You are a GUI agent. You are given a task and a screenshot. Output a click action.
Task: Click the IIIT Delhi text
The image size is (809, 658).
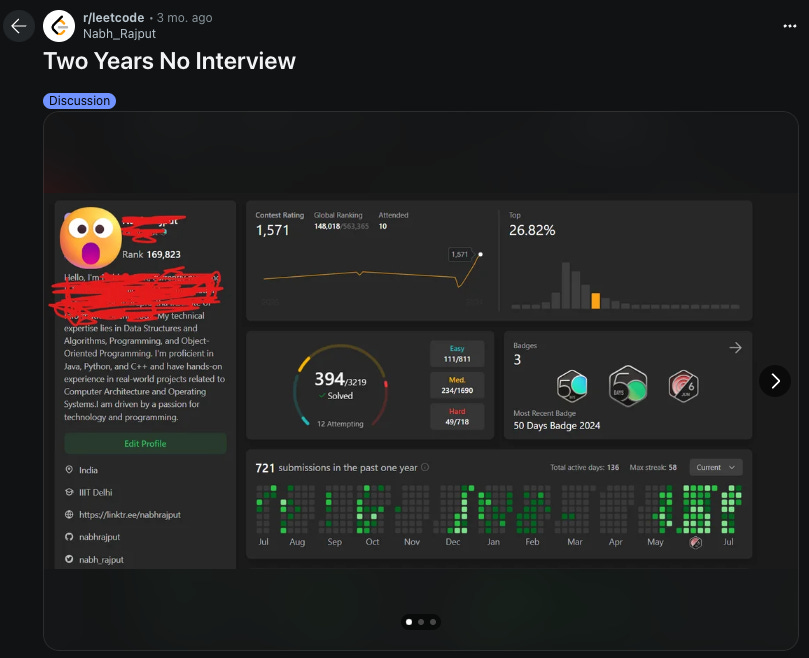pyautogui.click(x=95, y=492)
